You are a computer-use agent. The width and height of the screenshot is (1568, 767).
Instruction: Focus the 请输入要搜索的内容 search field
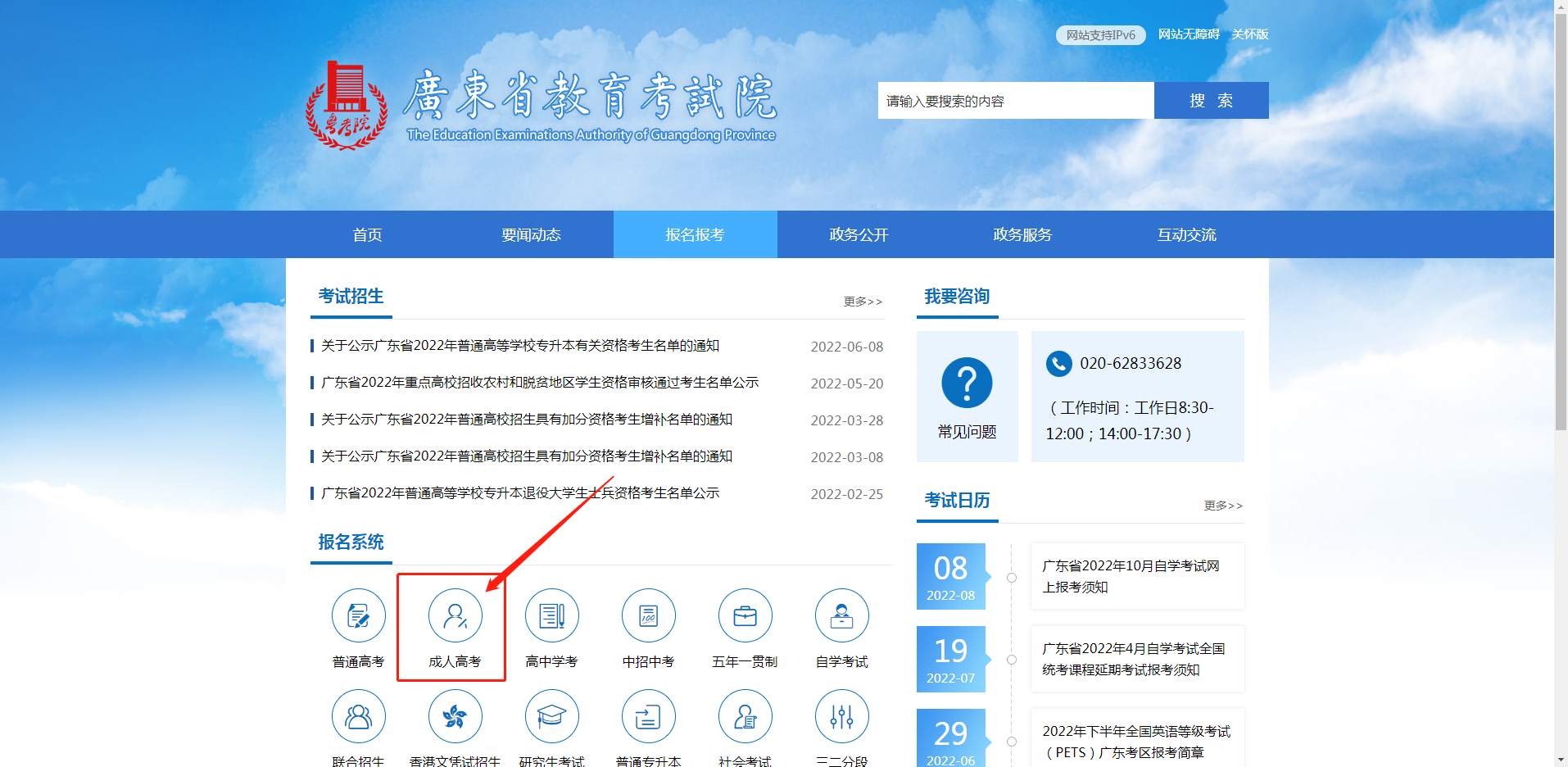(1016, 100)
